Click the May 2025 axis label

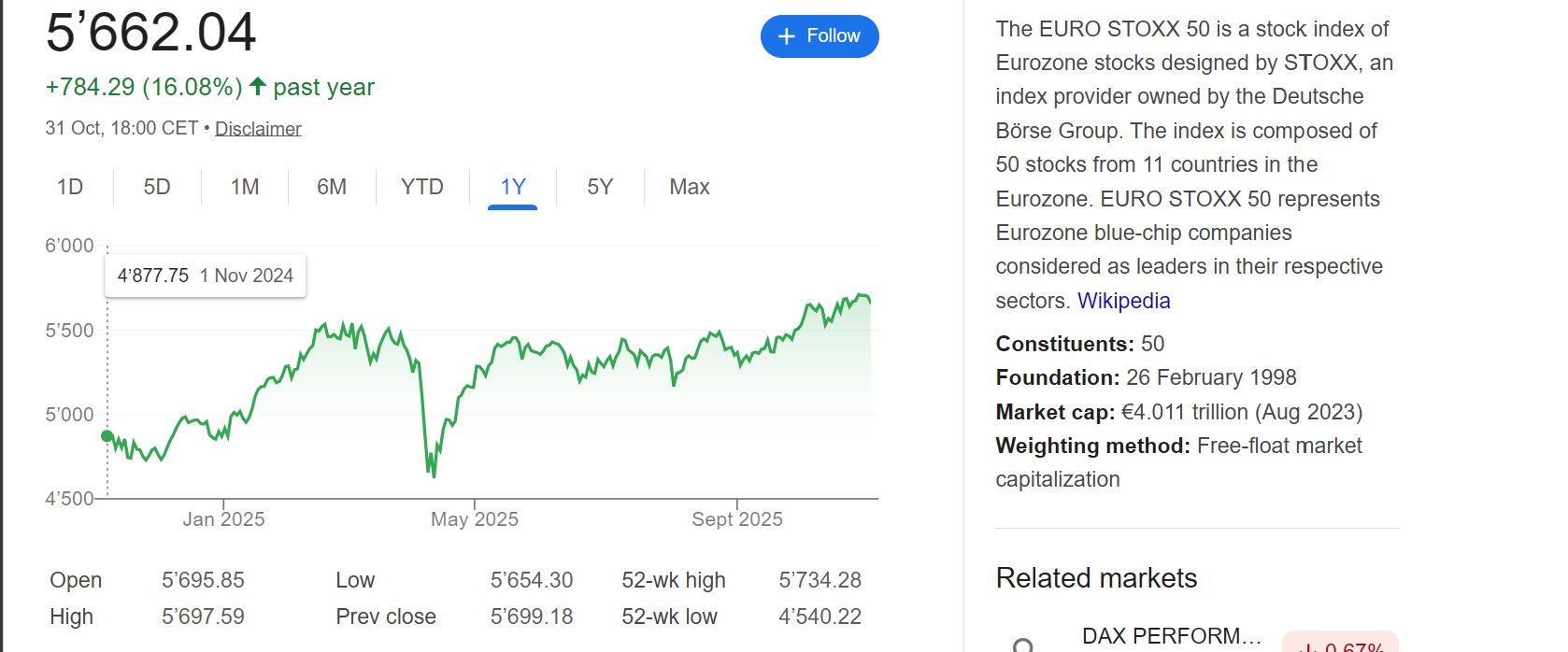pos(475,519)
